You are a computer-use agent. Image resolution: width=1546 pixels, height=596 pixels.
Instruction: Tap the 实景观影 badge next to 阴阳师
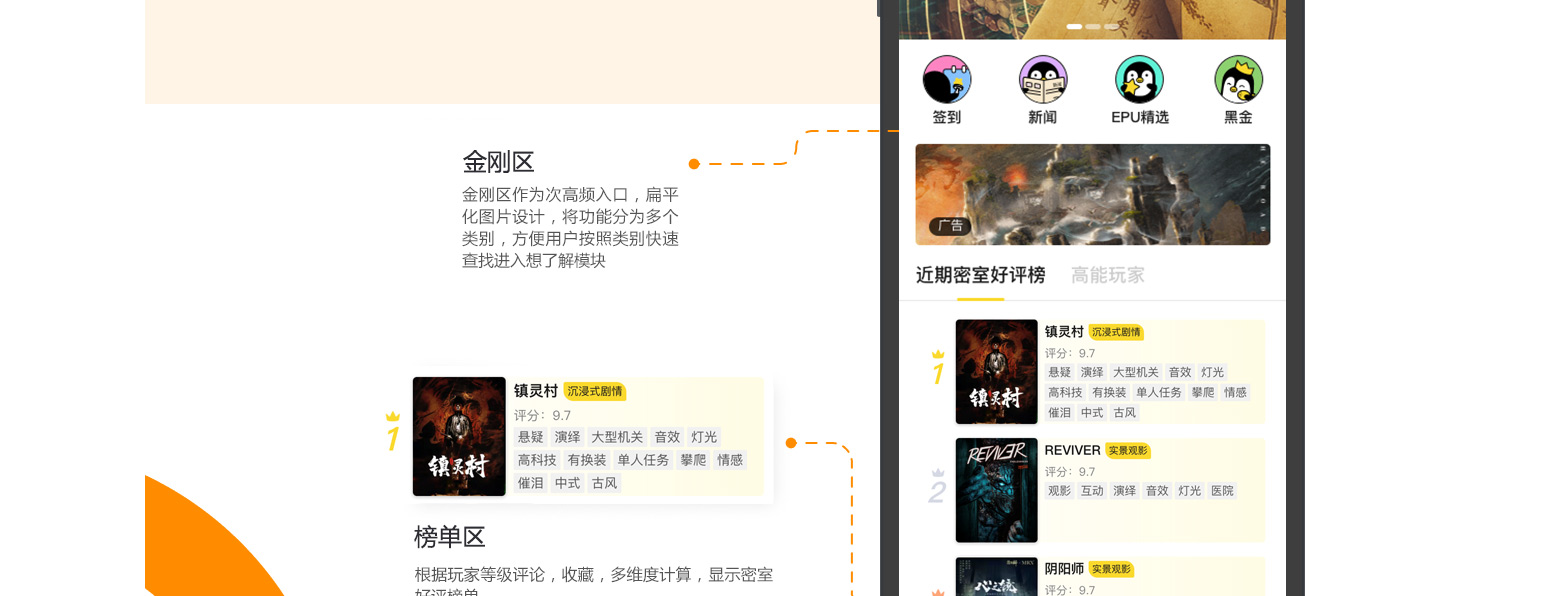(x=1111, y=569)
